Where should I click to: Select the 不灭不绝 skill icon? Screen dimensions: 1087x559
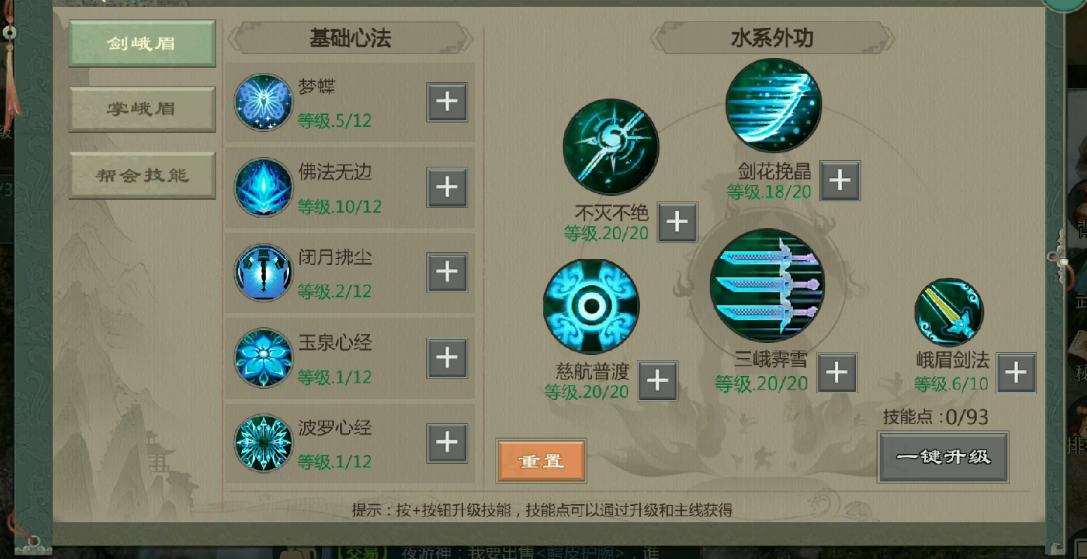pyautogui.click(x=611, y=147)
